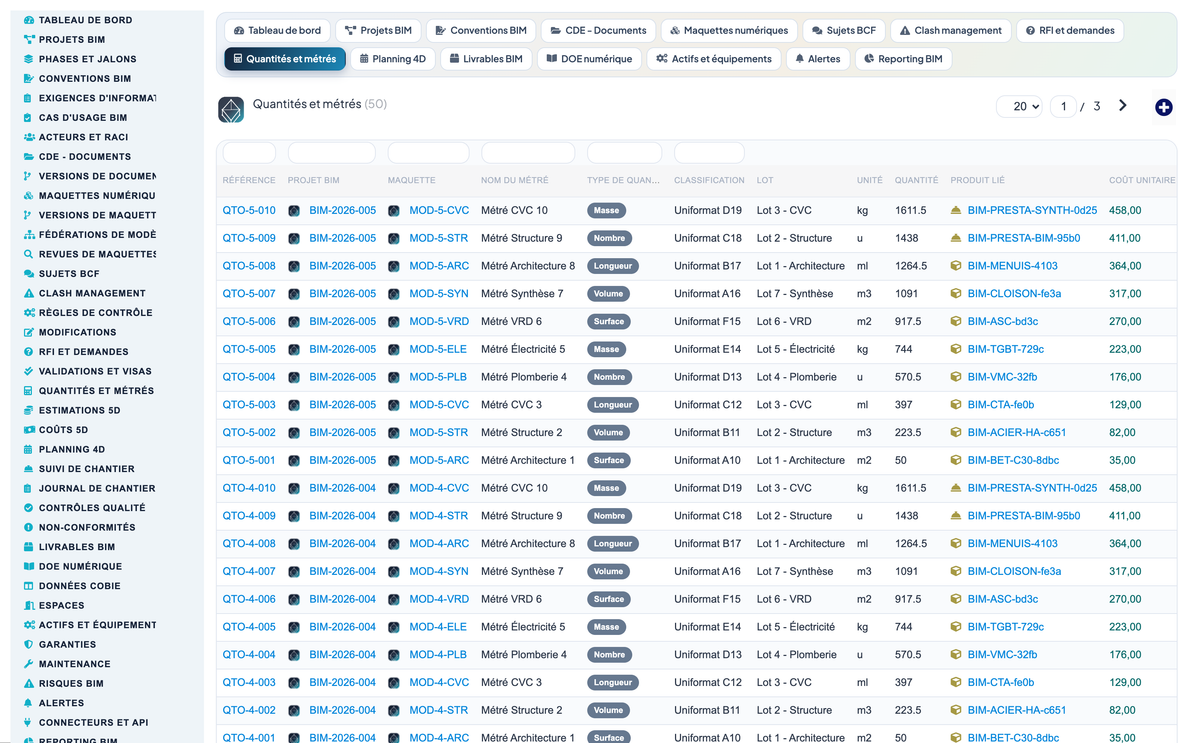Open Estimations 5D in the sidebar
The image size is (1200, 743).
click(x=80, y=410)
